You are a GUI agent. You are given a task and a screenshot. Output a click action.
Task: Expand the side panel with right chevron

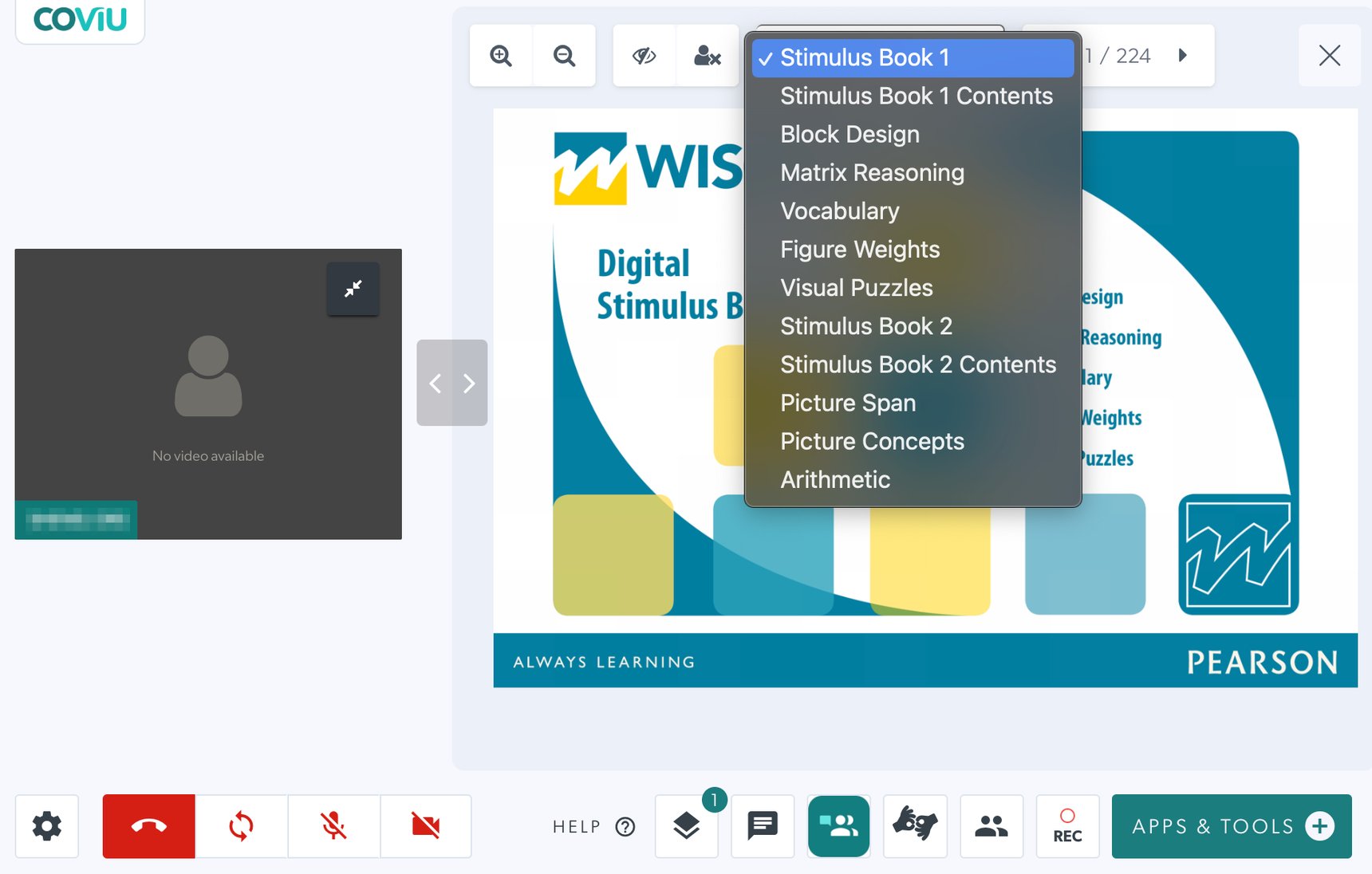coord(469,384)
